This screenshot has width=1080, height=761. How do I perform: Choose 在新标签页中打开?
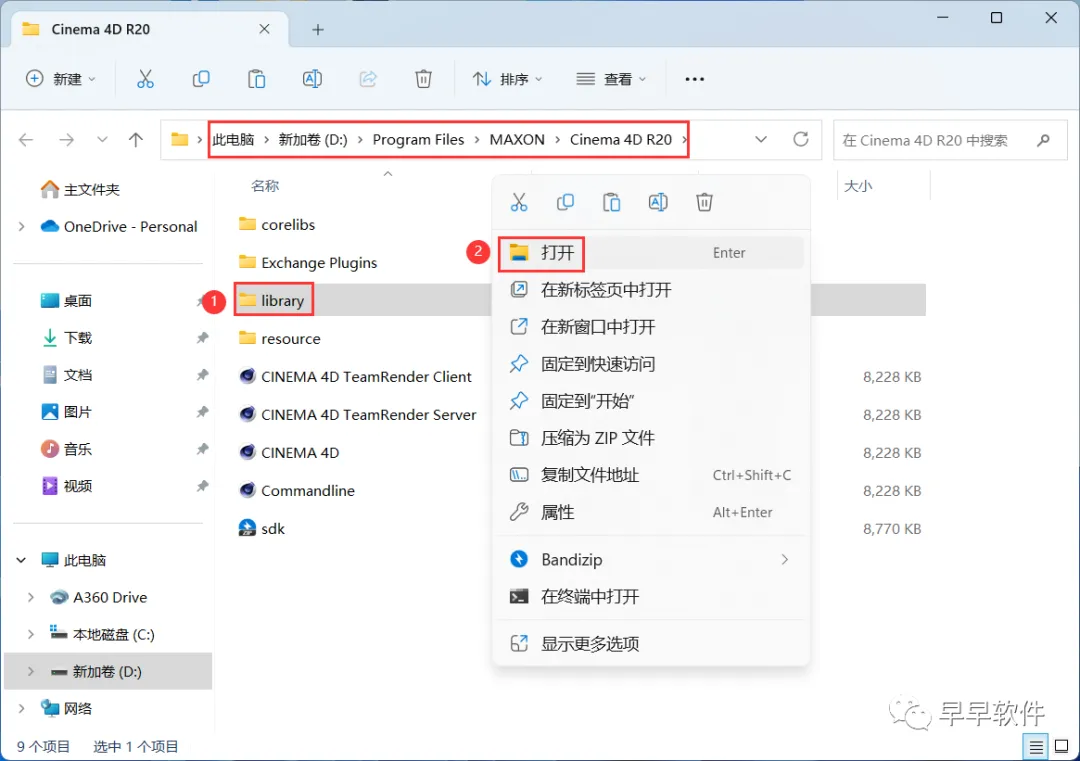coord(650,290)
